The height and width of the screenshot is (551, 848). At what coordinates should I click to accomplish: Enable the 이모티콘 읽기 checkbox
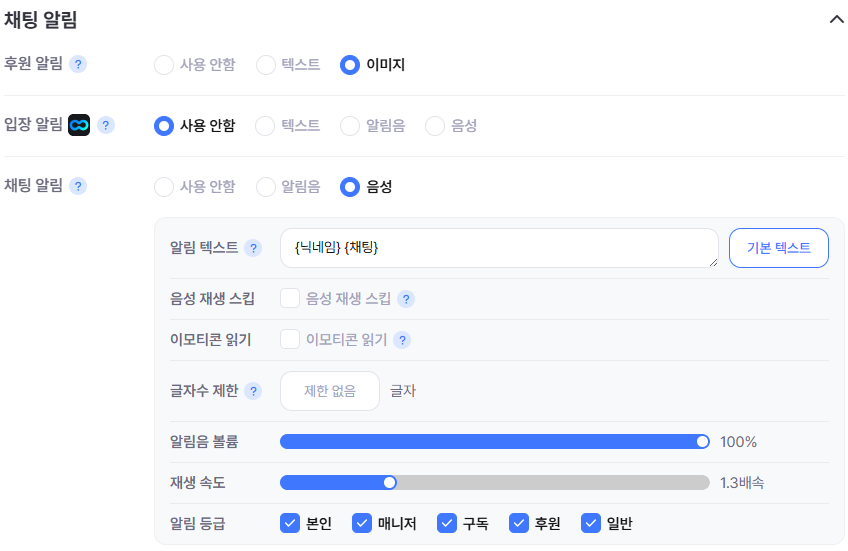290,339
